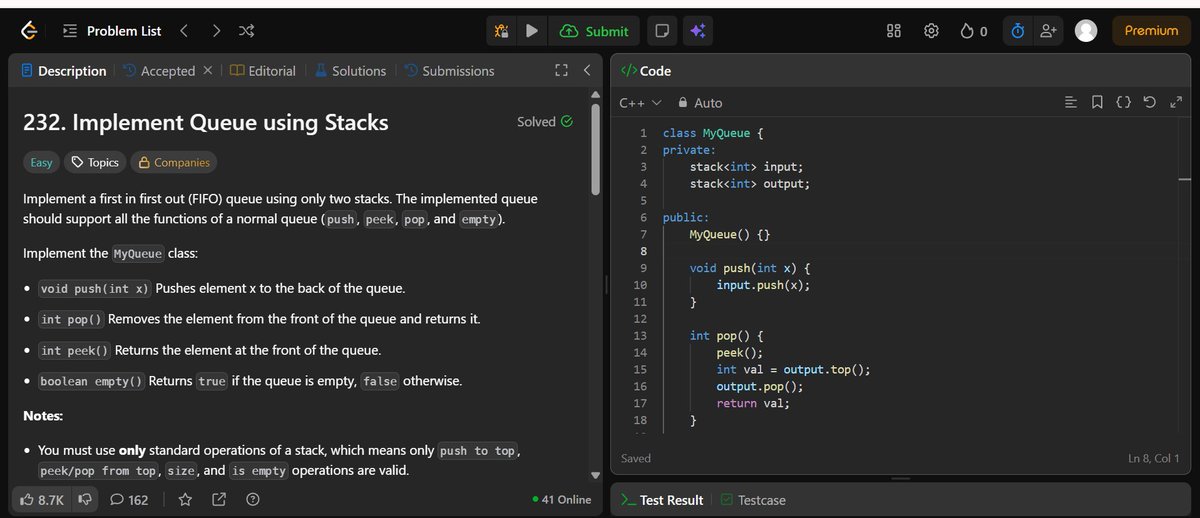Viewport: 1200px width, 518px height.
Task: Open the user profile avatar
Action: [x=1086, y=31]
